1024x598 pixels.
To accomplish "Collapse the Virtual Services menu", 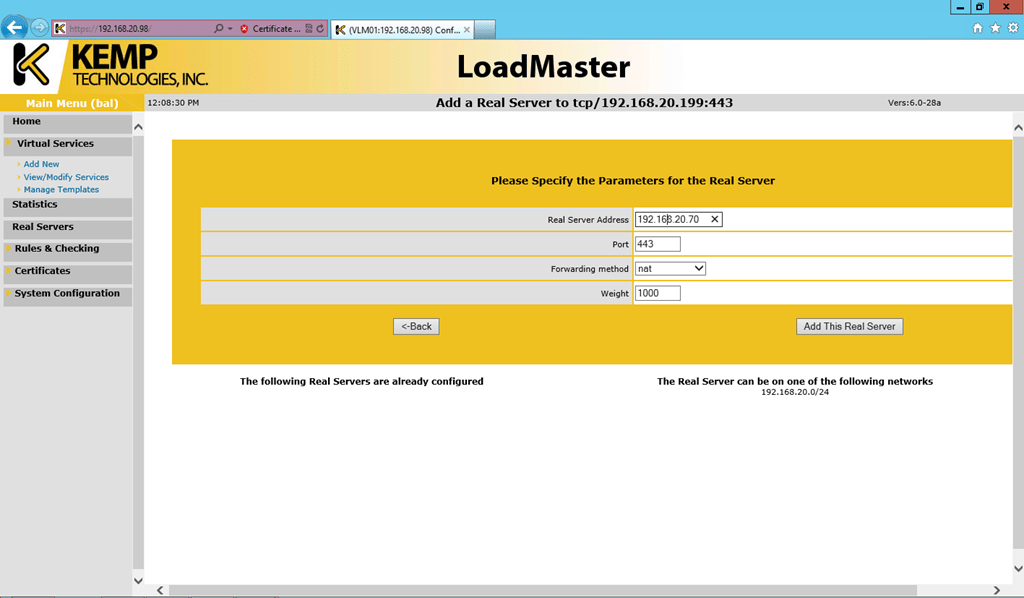I will click(67, 144).
